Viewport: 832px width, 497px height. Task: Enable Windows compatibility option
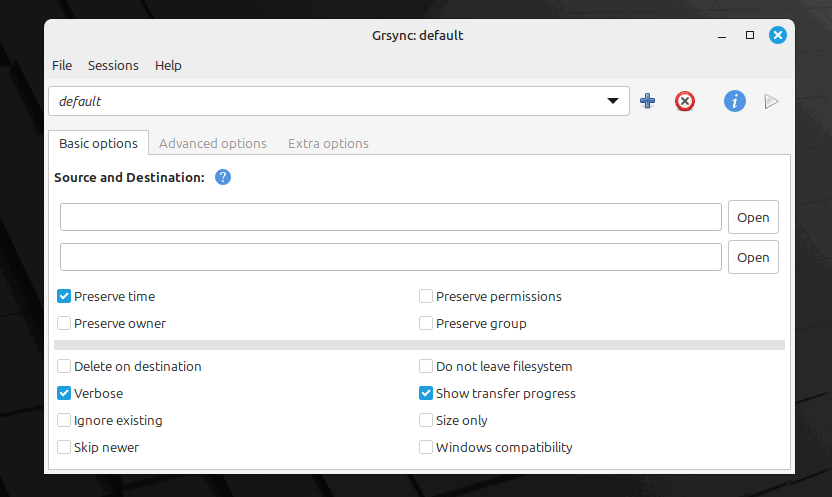(x=426, y=447)
